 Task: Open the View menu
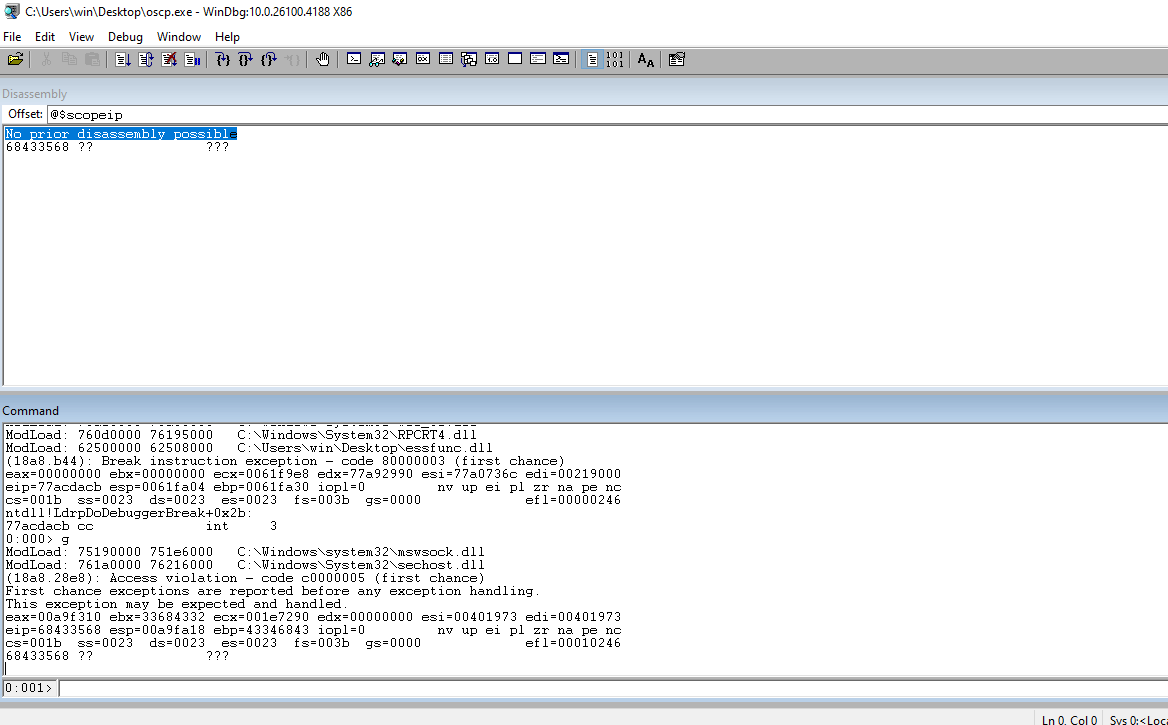point(81,37)
